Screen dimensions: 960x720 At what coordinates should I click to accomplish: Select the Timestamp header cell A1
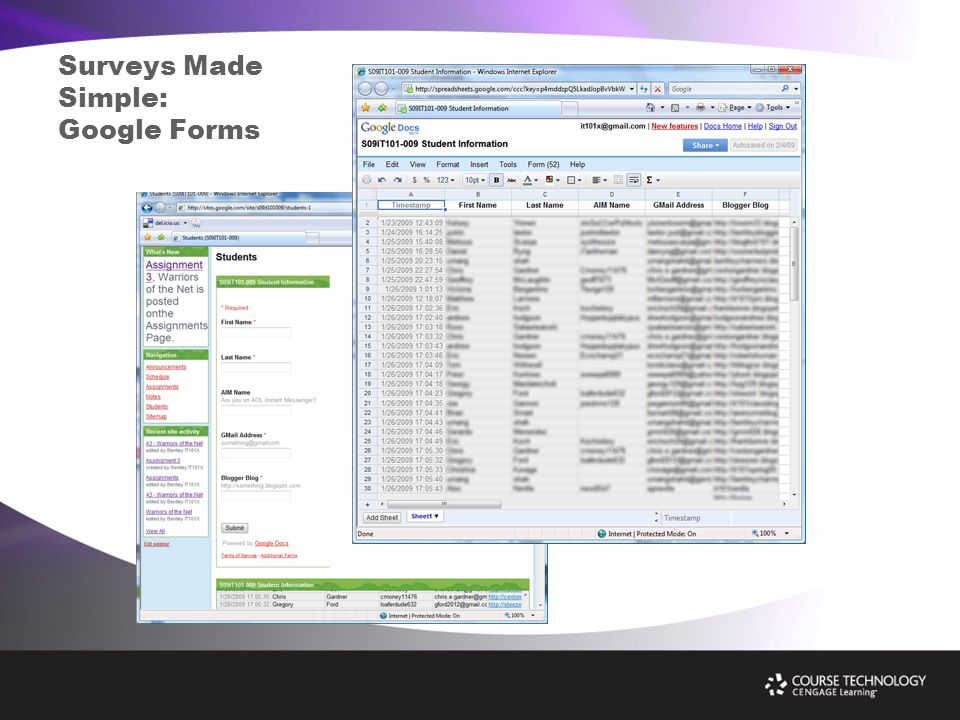click(x=411, y=205)
